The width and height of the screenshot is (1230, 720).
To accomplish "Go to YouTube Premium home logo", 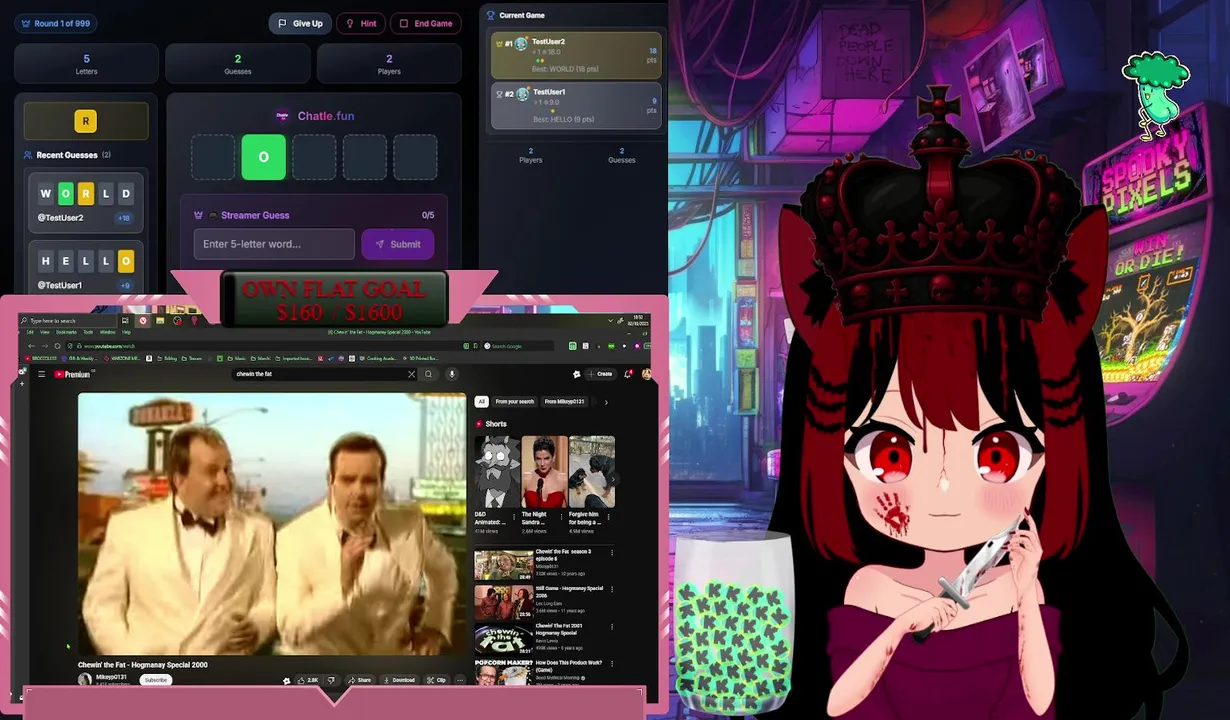I will pos(72,374).
